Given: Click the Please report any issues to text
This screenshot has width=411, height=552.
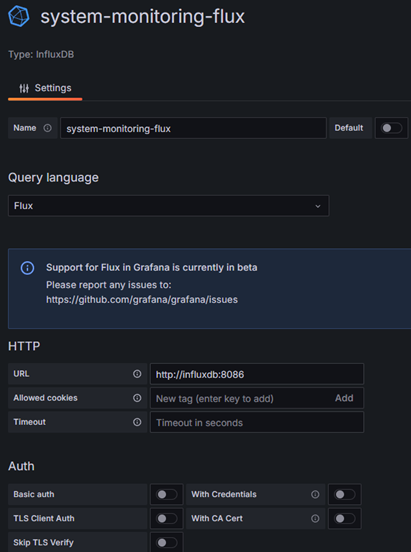Looking at the screenshot, I should (x=108, y=284).
